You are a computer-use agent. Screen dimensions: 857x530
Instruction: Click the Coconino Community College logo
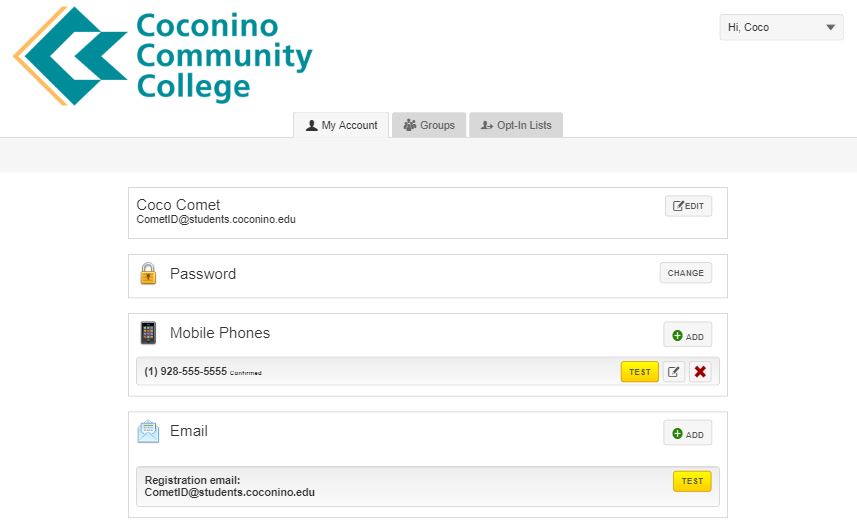point(163,57)
